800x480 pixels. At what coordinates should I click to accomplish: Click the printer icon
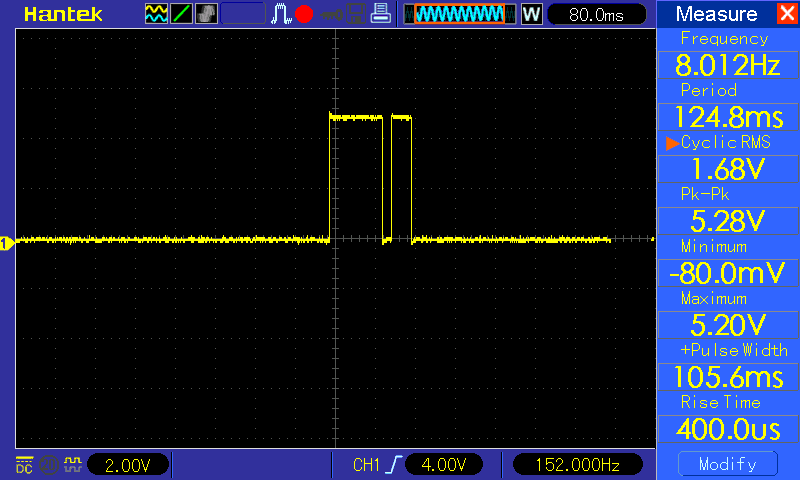[381, 13]
